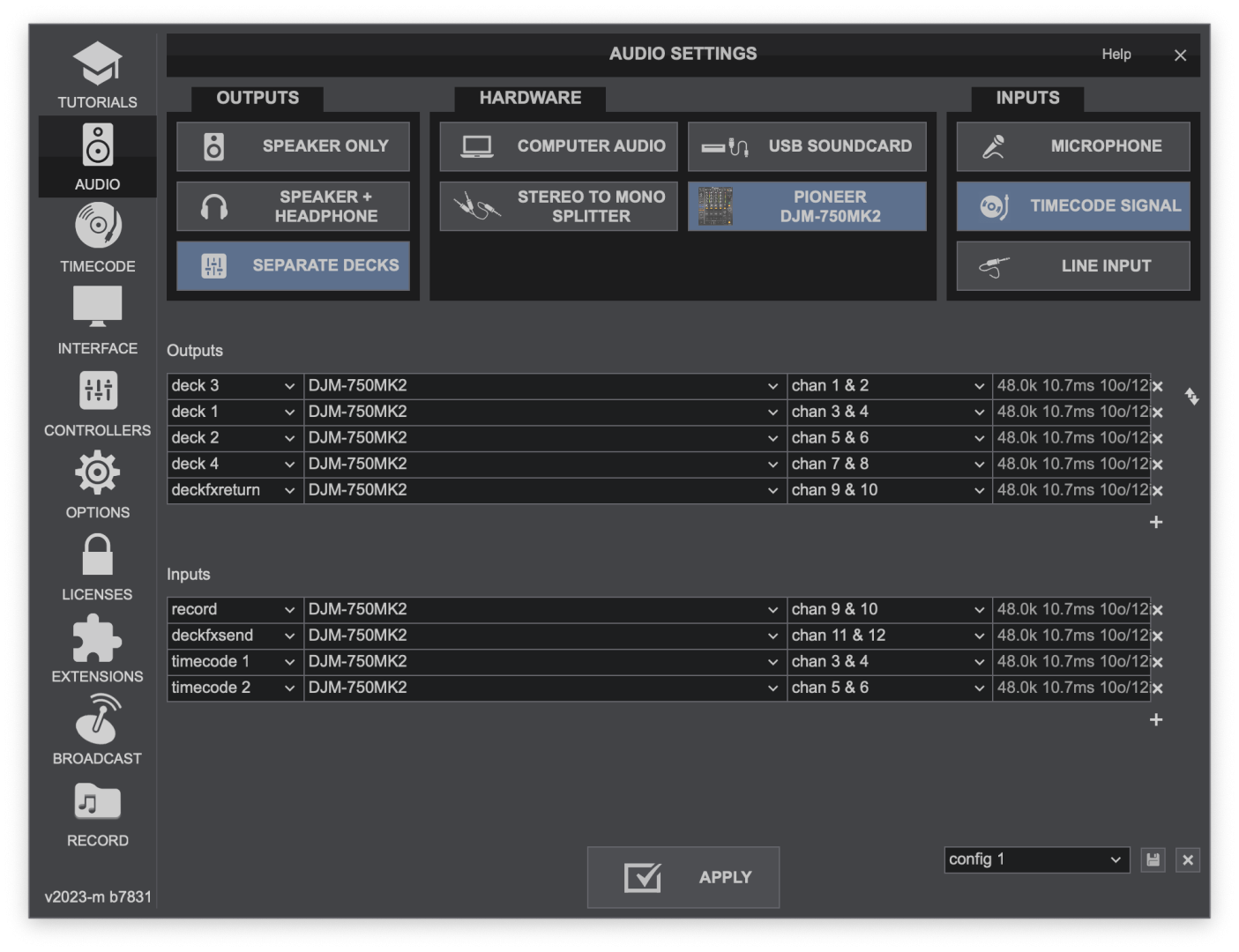The width and height of the screenshot is (1239, 952).
Task: Choose Stereo to Mono Splitter hardware
Action: [x=558, y=206]
